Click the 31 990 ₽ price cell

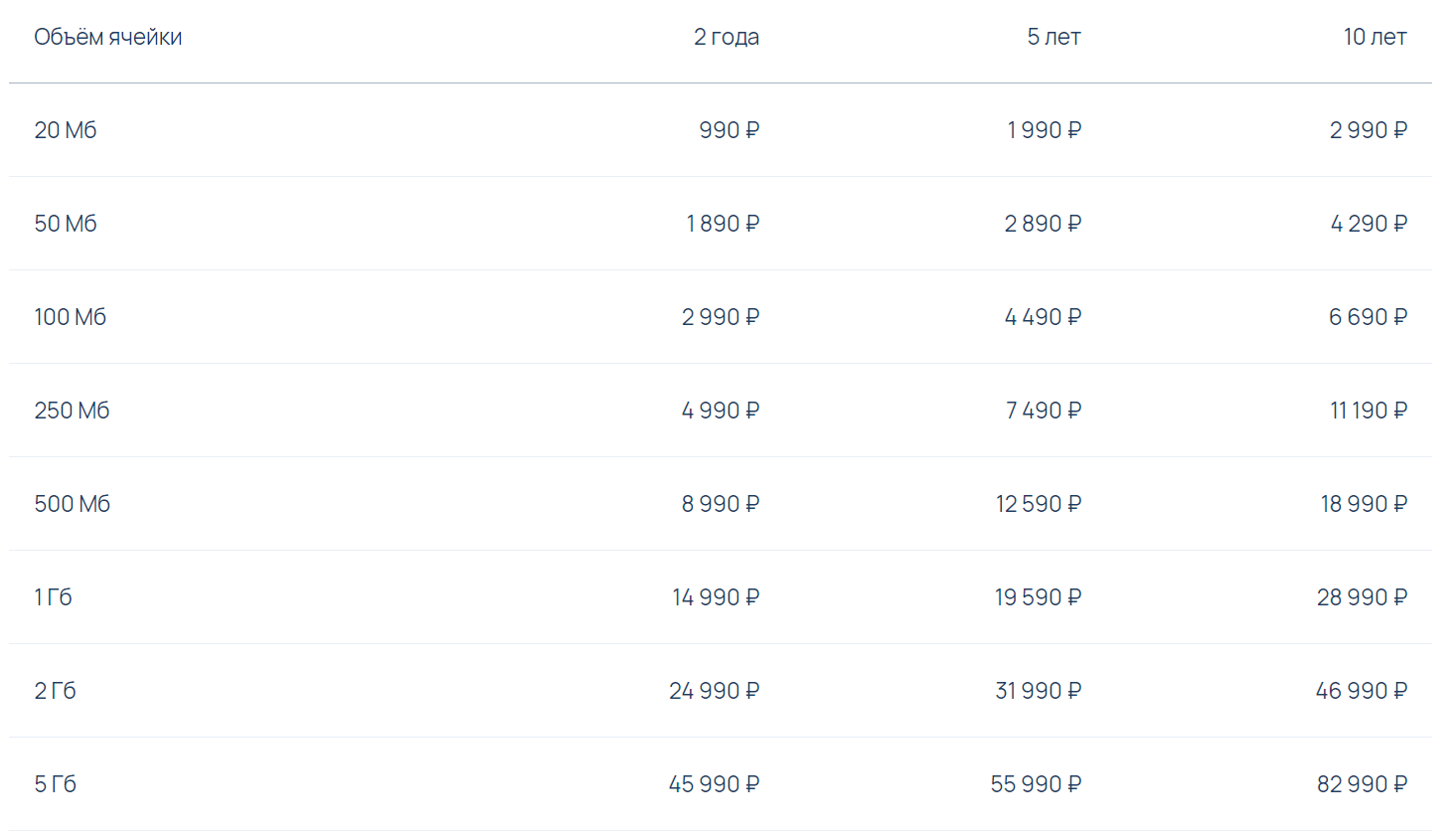pyautogui.click(x=1038, y=691)
